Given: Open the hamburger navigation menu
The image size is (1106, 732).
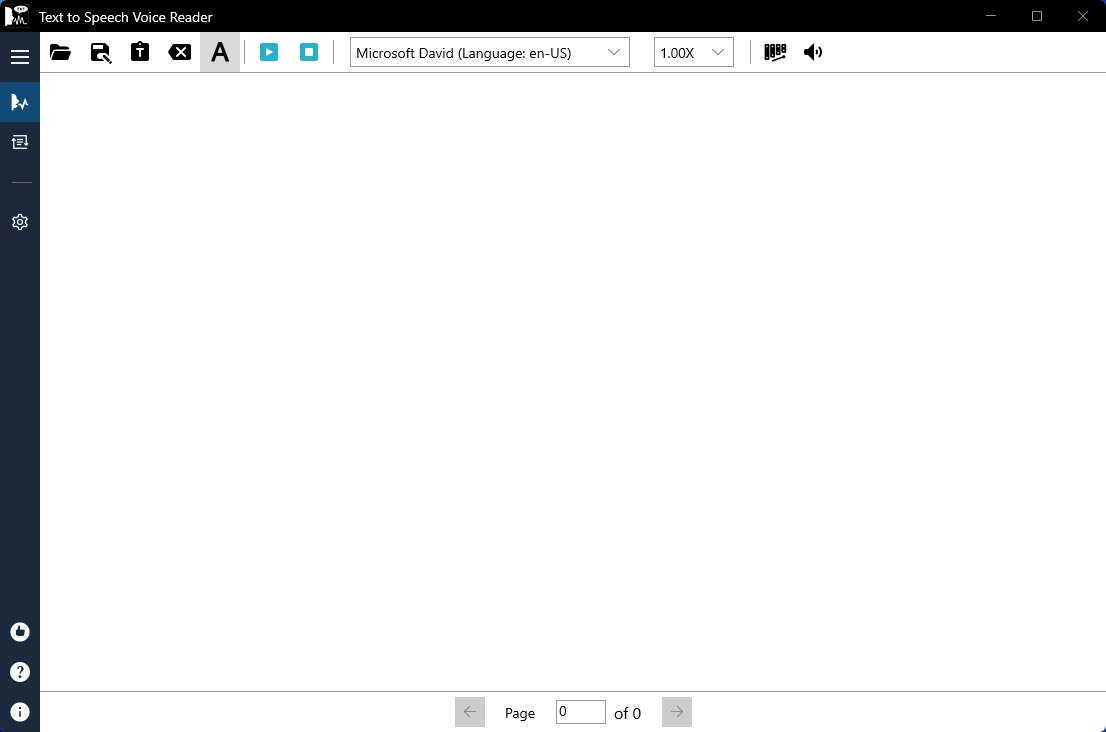Looking at the screenshot, I should pyautogui.click(x=20, y=57).
